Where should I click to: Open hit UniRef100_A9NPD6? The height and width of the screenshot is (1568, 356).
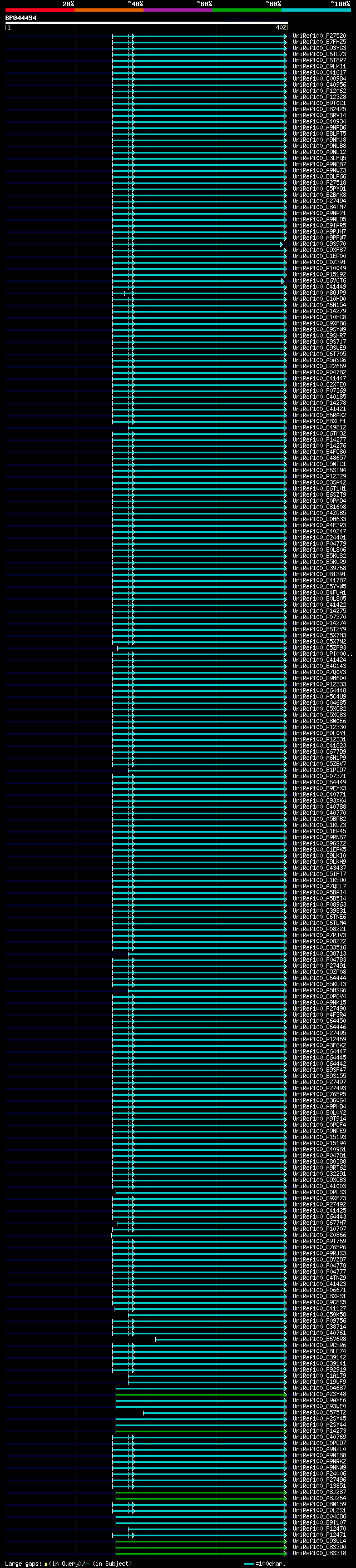tap(319, 128)
